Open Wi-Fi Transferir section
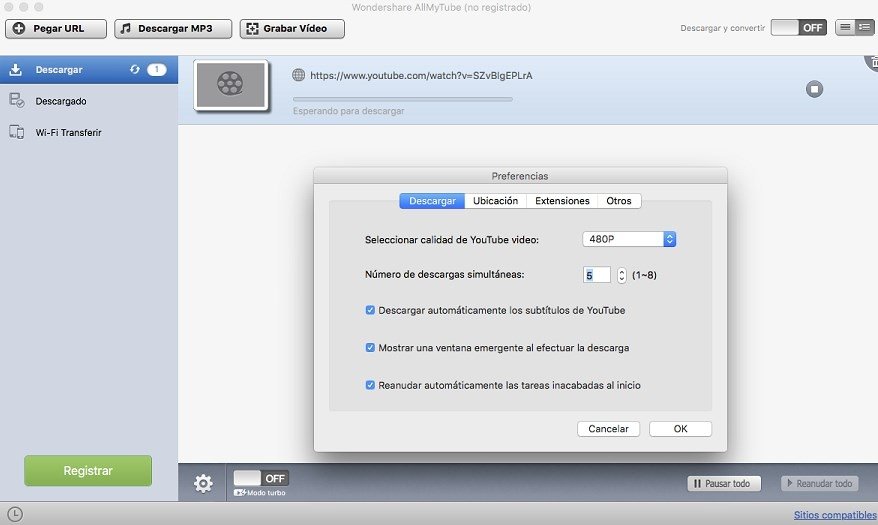 [x=89, y=133]
